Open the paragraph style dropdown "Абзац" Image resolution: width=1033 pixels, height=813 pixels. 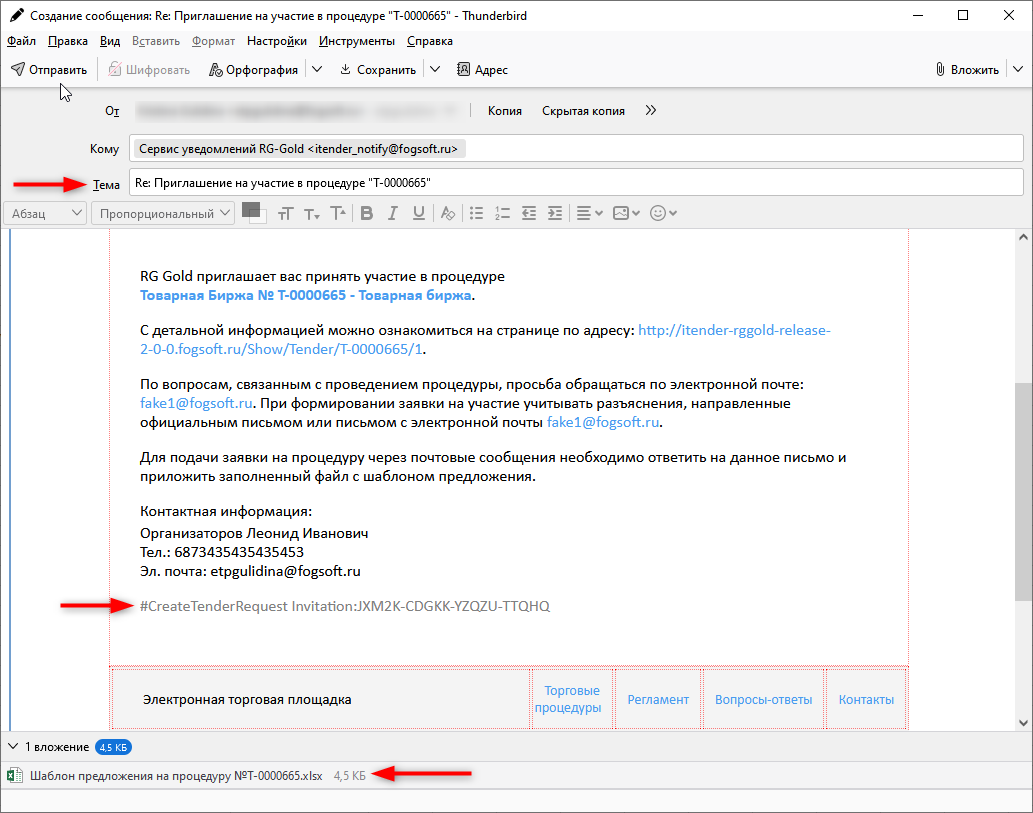[46, 213]
